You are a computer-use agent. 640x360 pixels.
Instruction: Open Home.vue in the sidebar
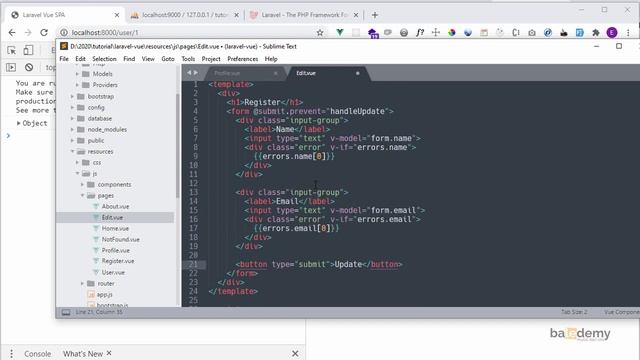coord(115,229)
